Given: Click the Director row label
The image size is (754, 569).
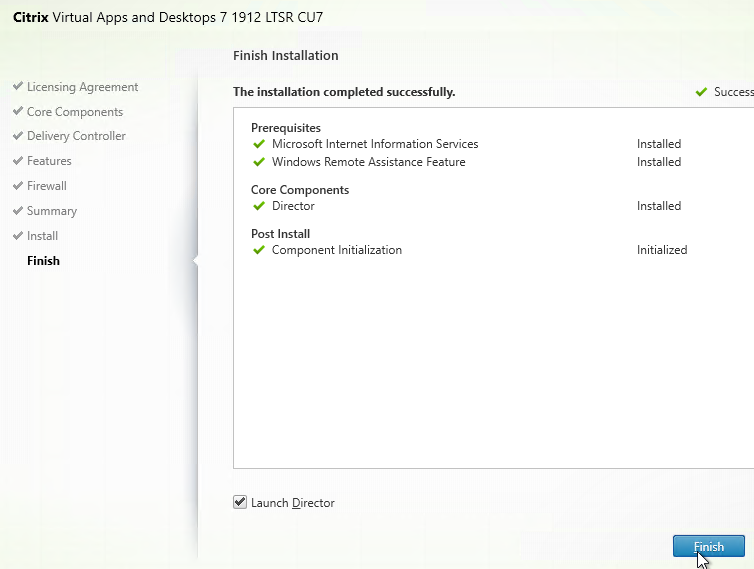Looking at the screenshot, I should [293, 206].
